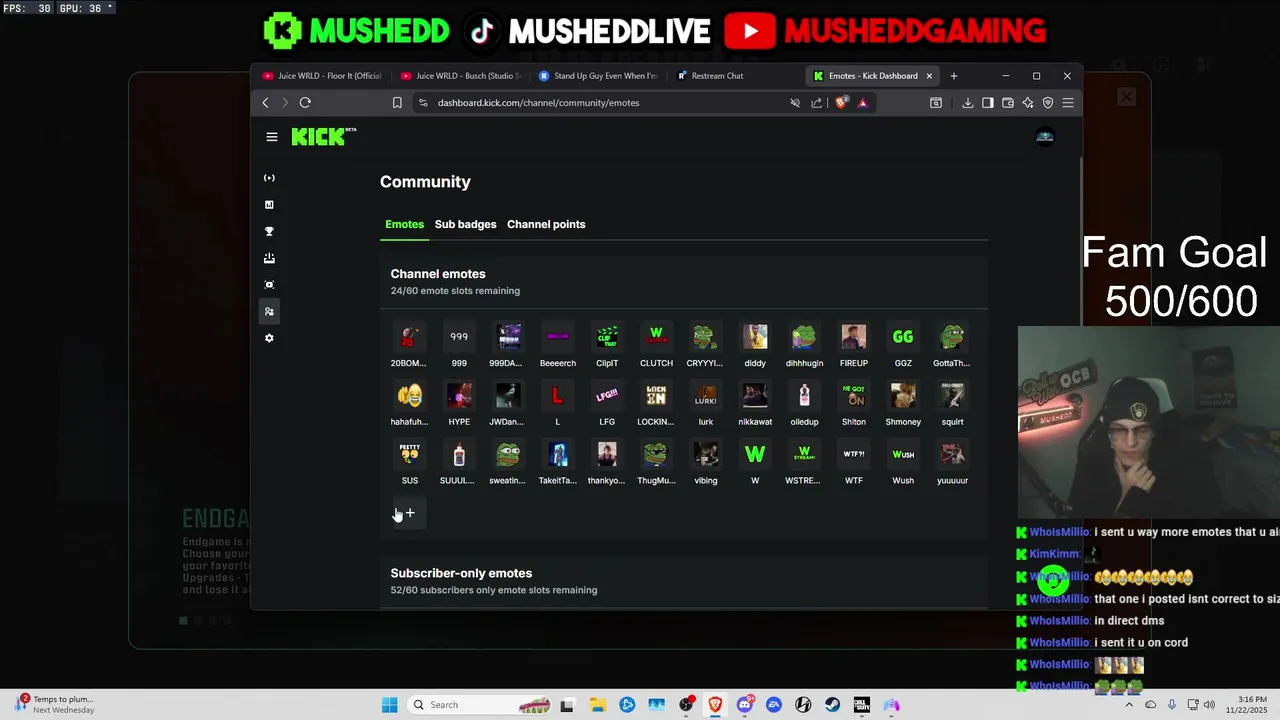Open Brave Shields icon

tap(841, 102)
